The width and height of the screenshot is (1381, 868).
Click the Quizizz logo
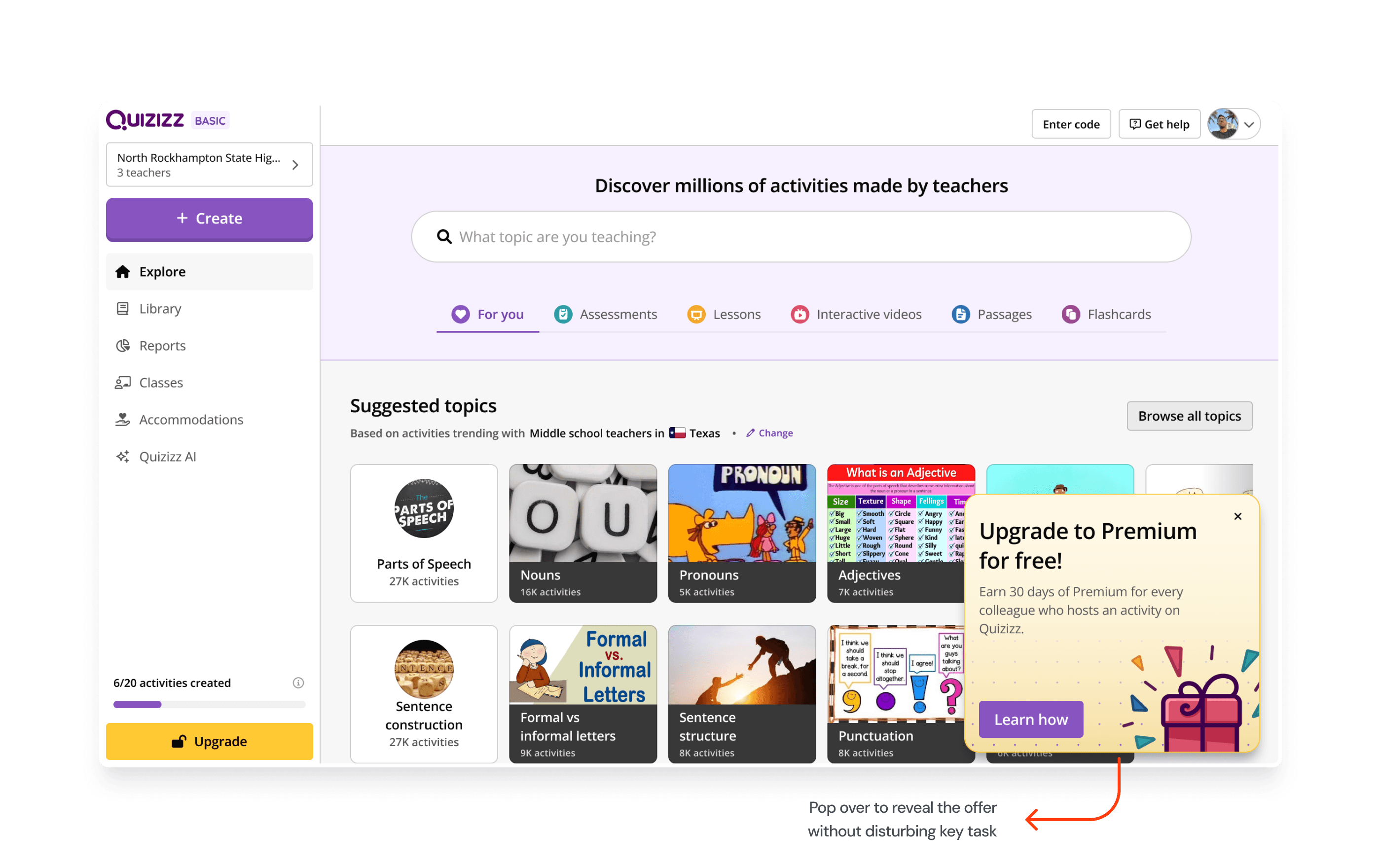[x=145, y=120]
